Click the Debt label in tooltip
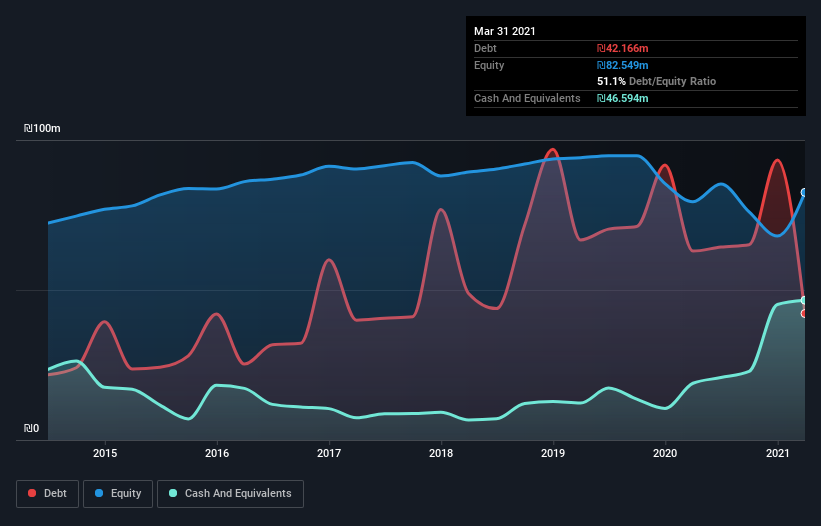821x526 pixels. 485,48
